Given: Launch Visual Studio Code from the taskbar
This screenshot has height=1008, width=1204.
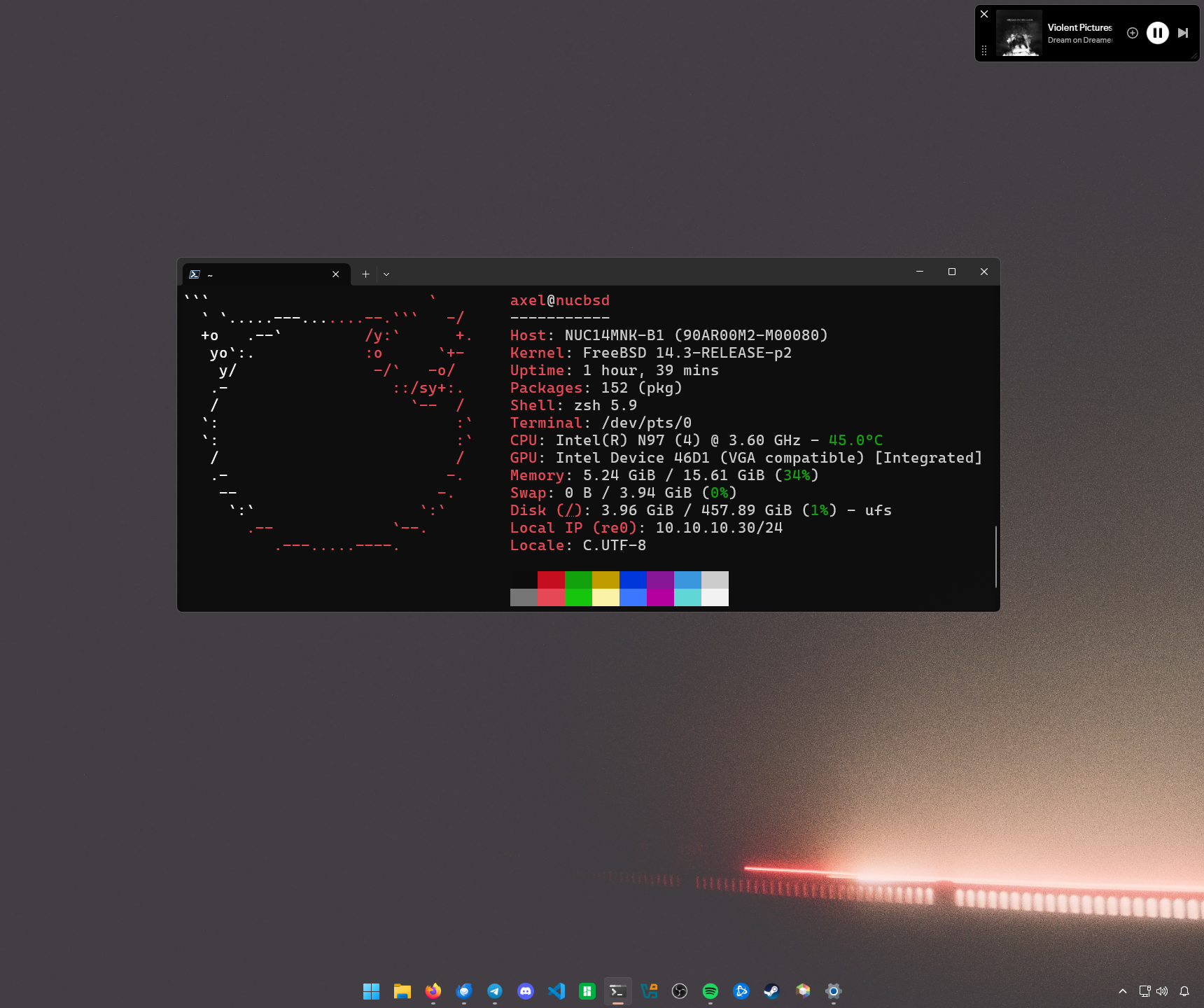Looking at the screenshot, I should (x=556, y=991).
